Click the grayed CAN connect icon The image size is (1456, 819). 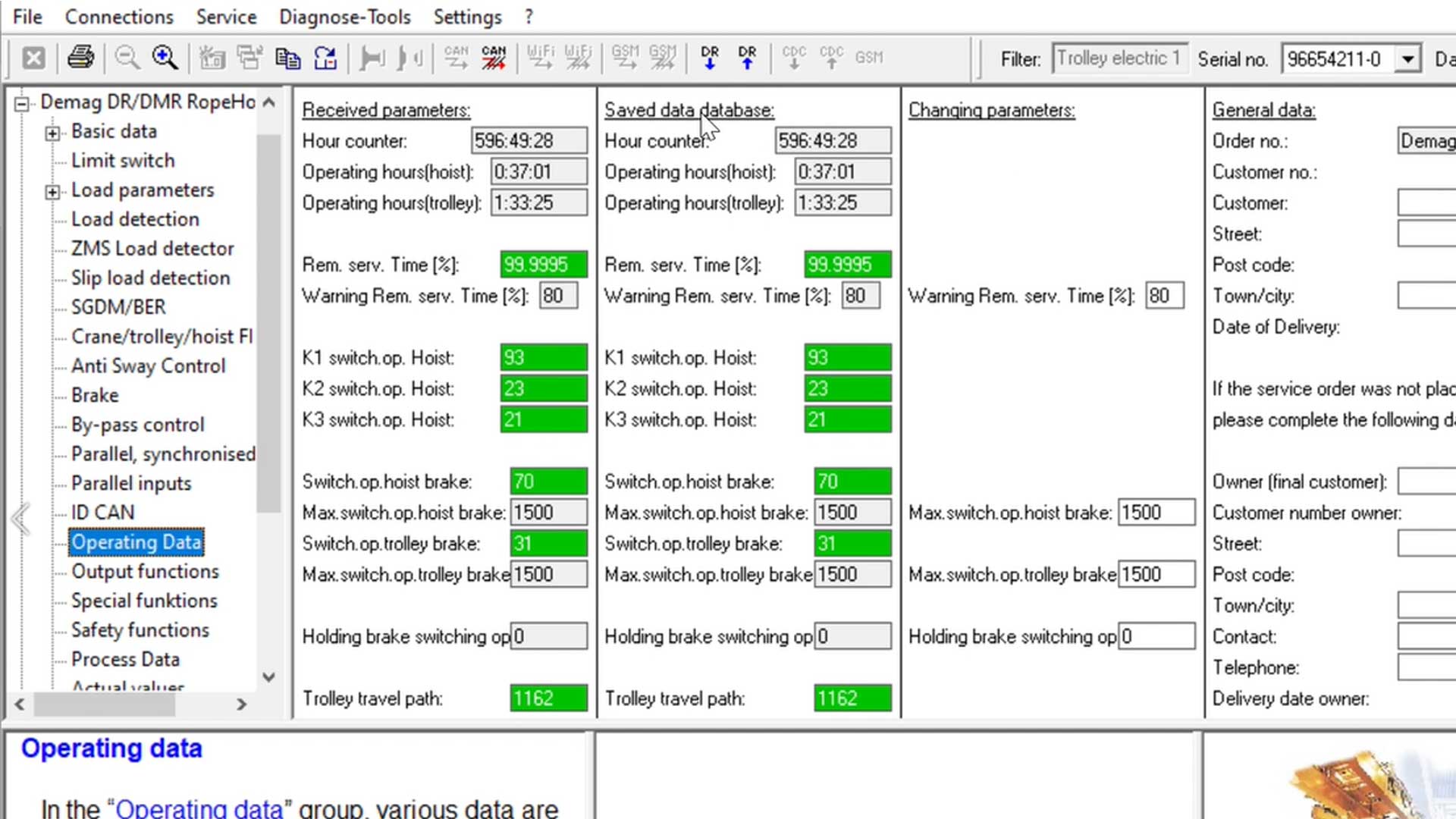click(456, 58)
